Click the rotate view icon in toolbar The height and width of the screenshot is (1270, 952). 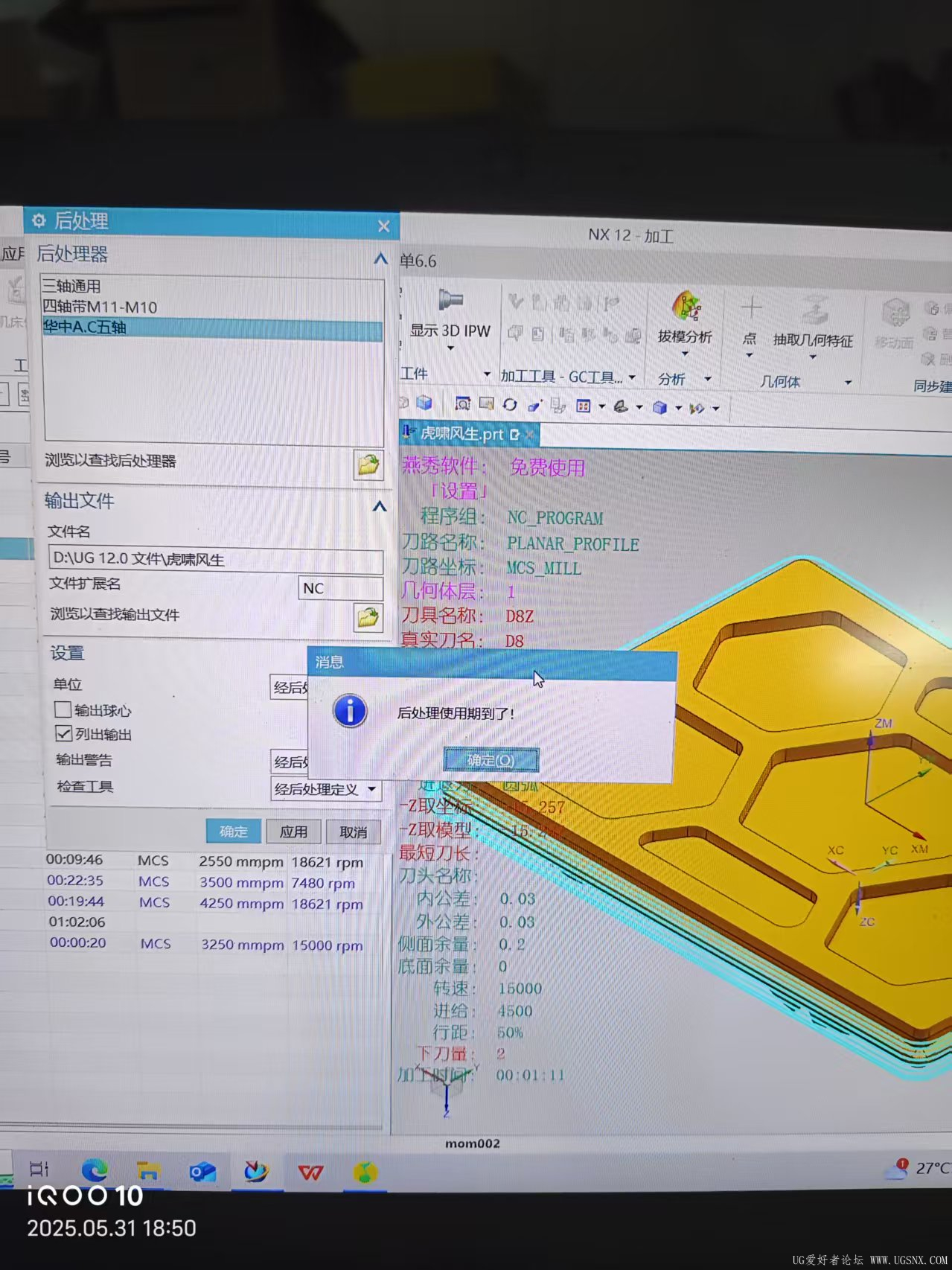510,404
